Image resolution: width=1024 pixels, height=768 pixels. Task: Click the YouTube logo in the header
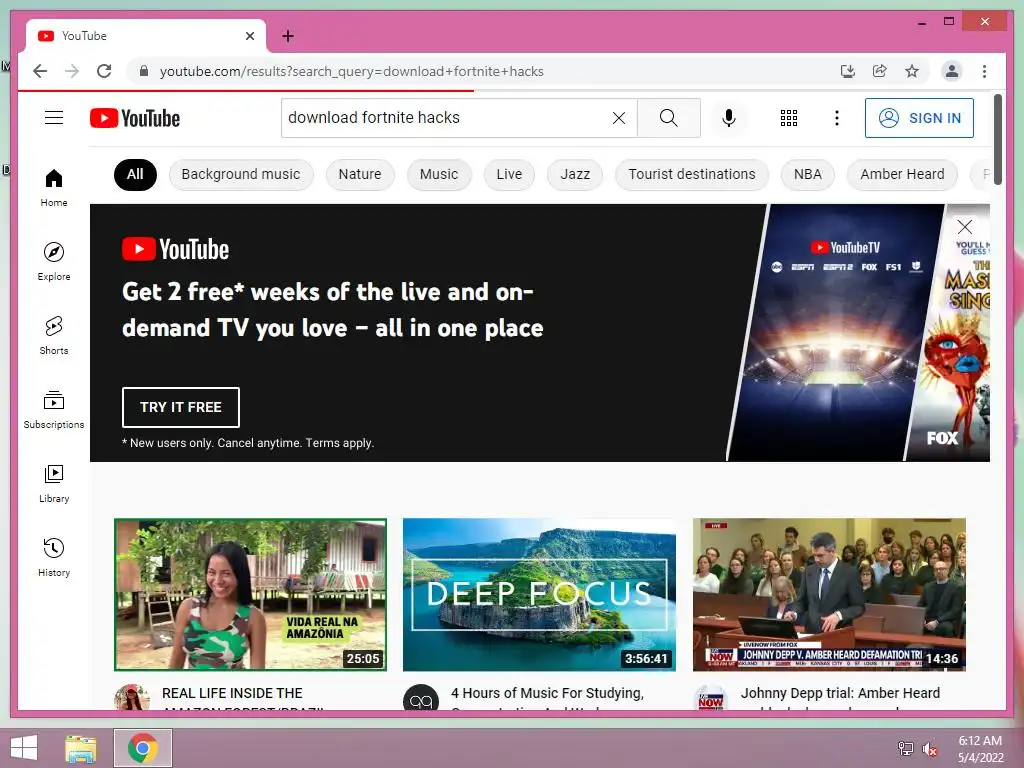click(x=135, y=118)
